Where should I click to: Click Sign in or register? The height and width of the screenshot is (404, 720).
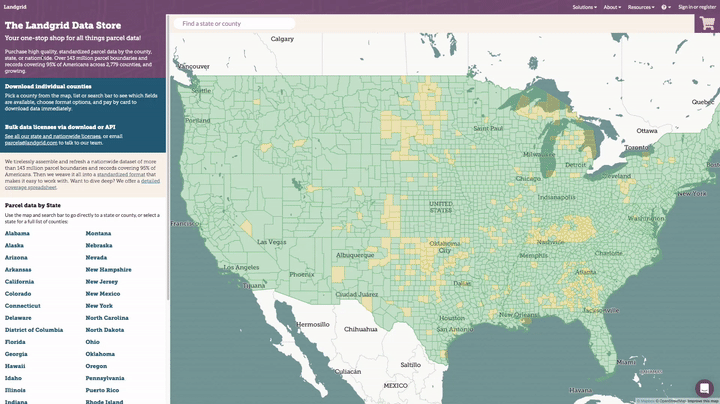pyautogui.click(x=697, y=7)
